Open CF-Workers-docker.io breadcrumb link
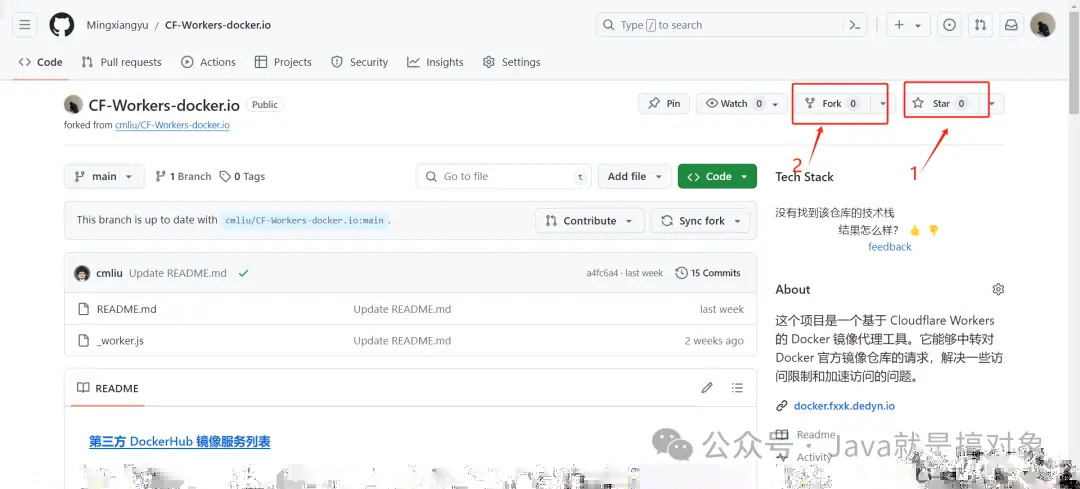The width and height of the screenshot is (1080, 489). [218, 25]
